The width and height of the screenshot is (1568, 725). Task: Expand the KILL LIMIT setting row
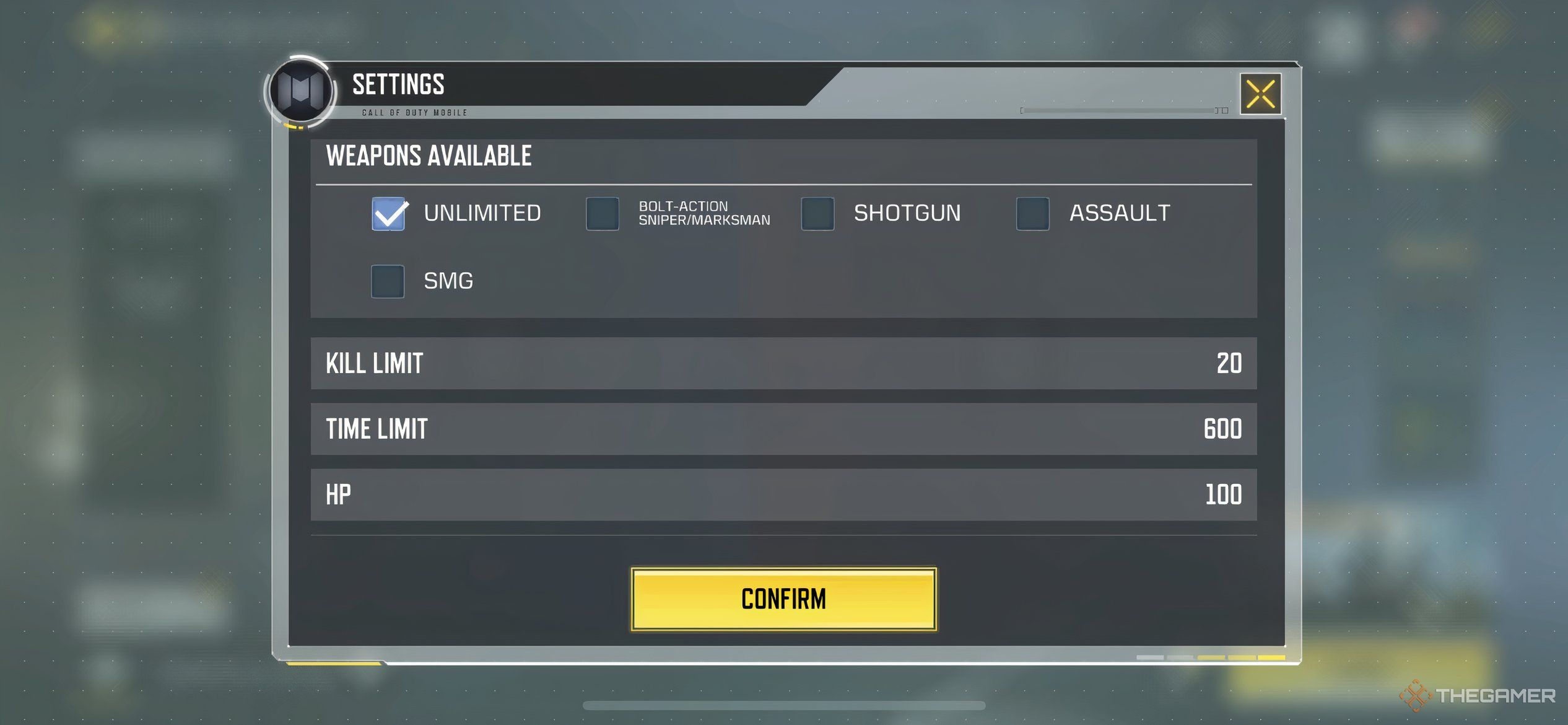[783, 362]
